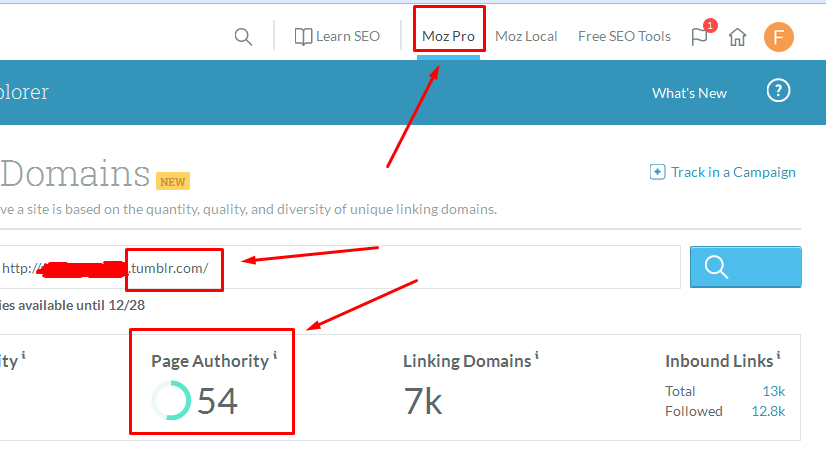Open the 12.8k followed links
This screenshot has width=826, height=449.
[x=768, y=411]
